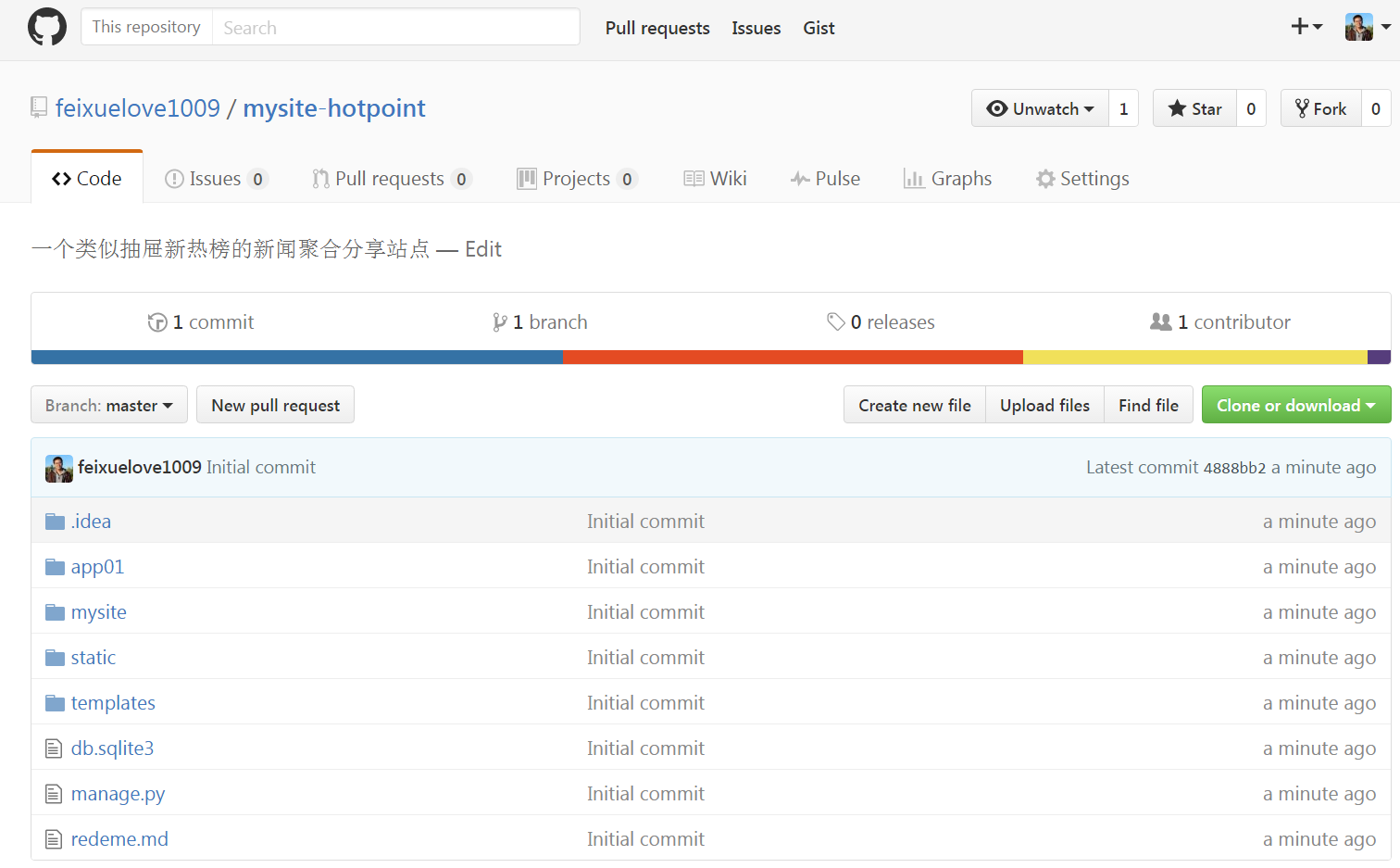This screenshot has width=1400, height=868.
Task: Expand the Branch: master dropdown
Action: point(109,405)
